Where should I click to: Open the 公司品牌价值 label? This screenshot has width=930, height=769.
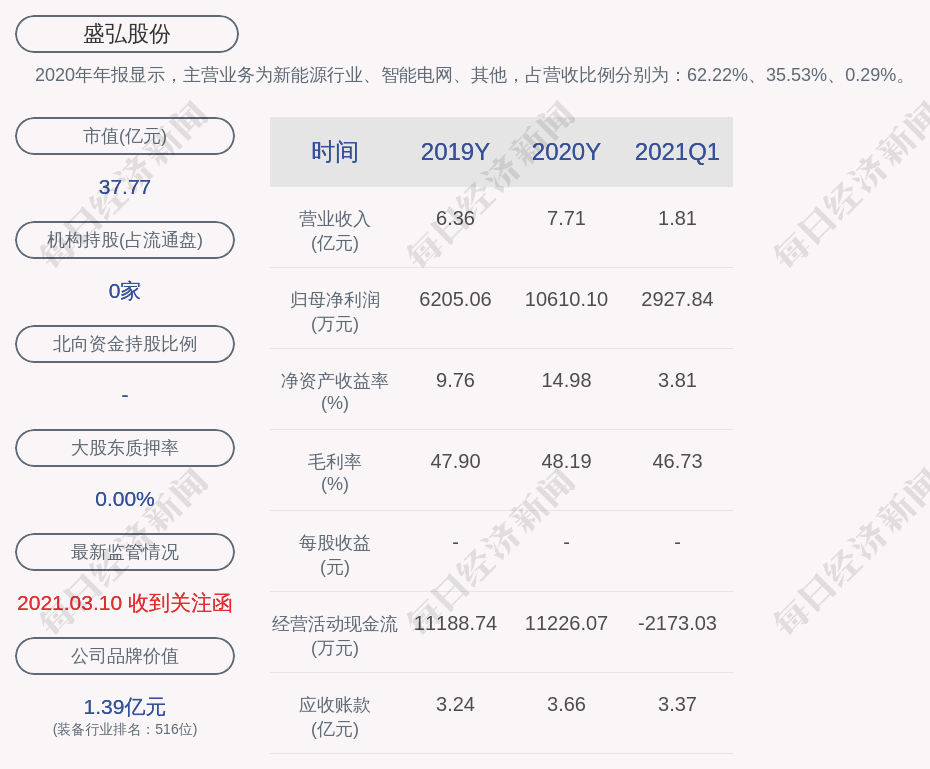click(x=125, y=656)
